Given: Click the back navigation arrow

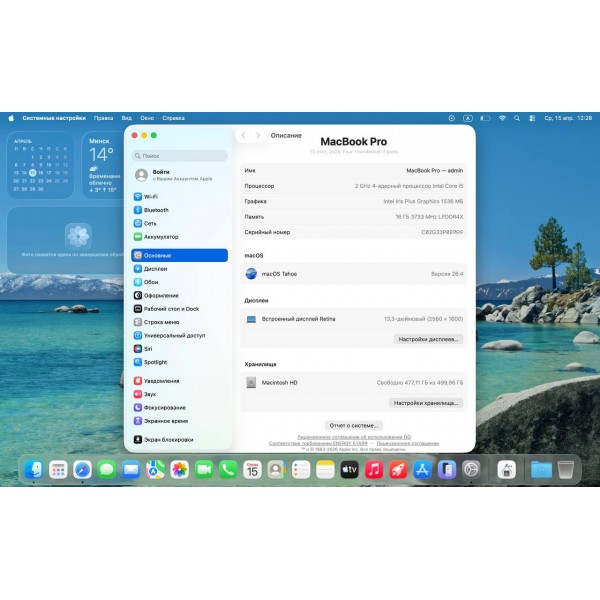Looking at the screenshot, I should [243, 135].
